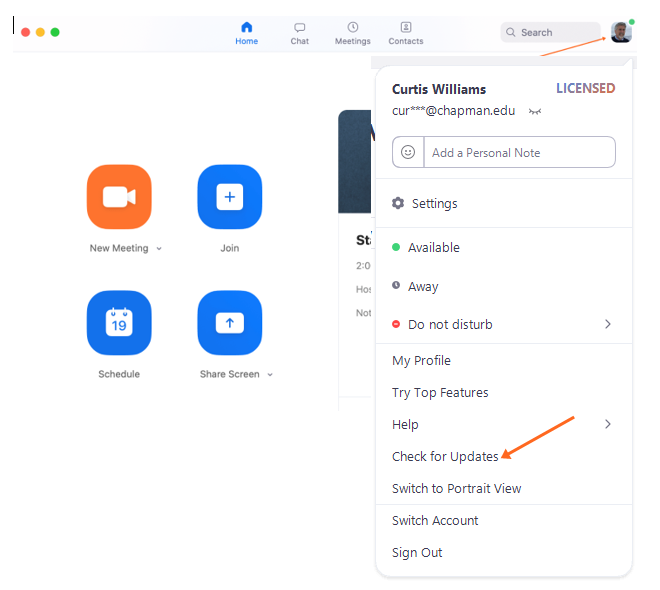Image resolution: width=660 pixels, height=590 pixels.
Task: Click the Share Screen arrow icon
Action: point(229,323)
